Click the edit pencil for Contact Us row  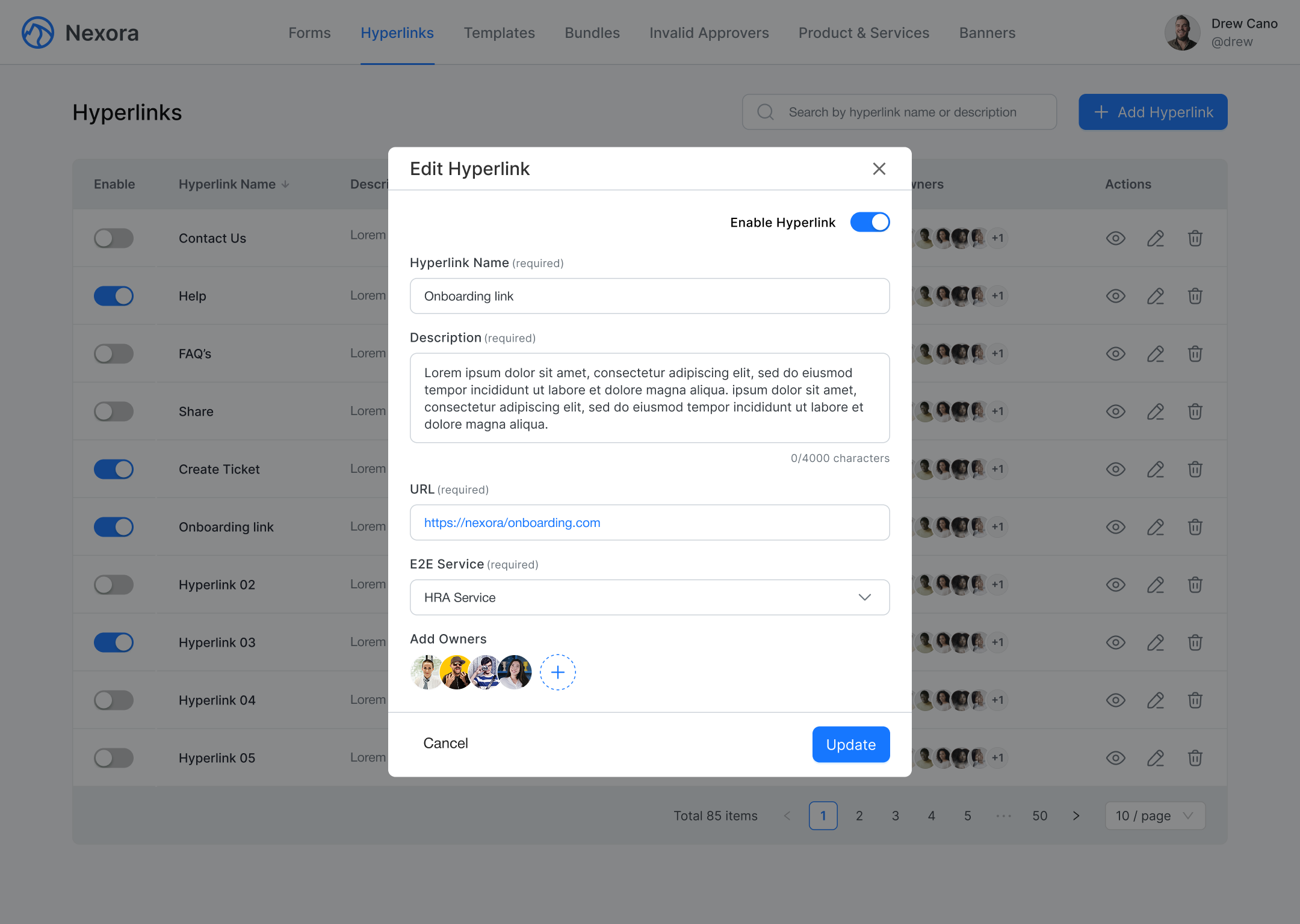click(x=1155, y=238)
